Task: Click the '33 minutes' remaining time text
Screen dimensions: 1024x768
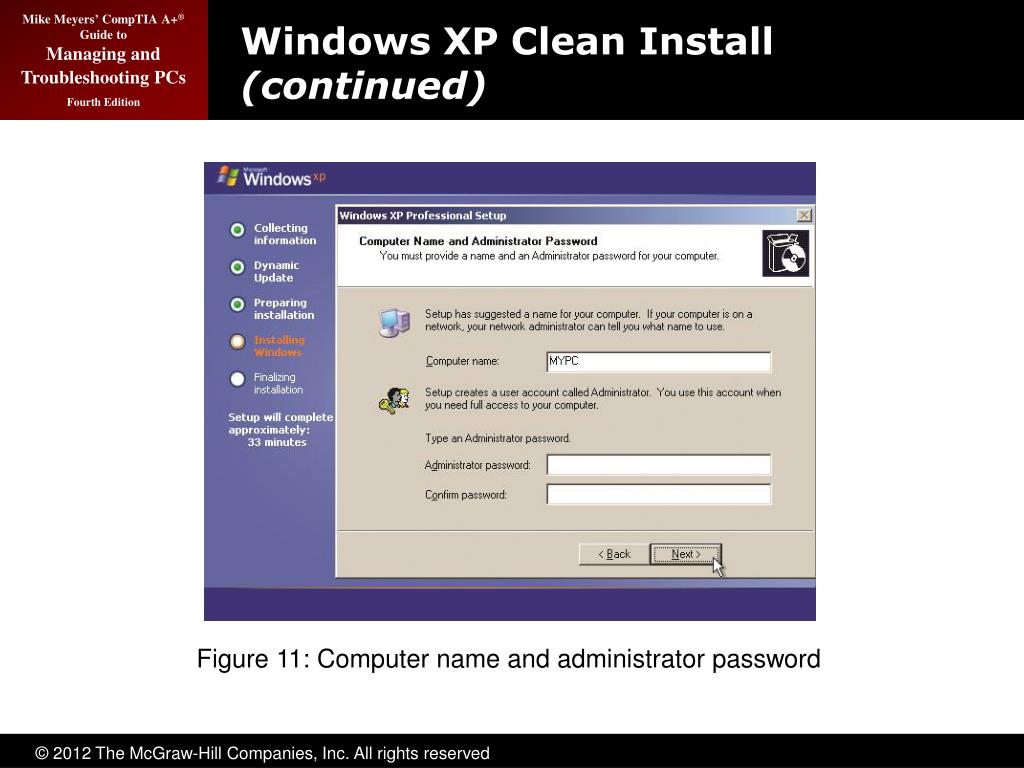Action: (x=277, y=442)
